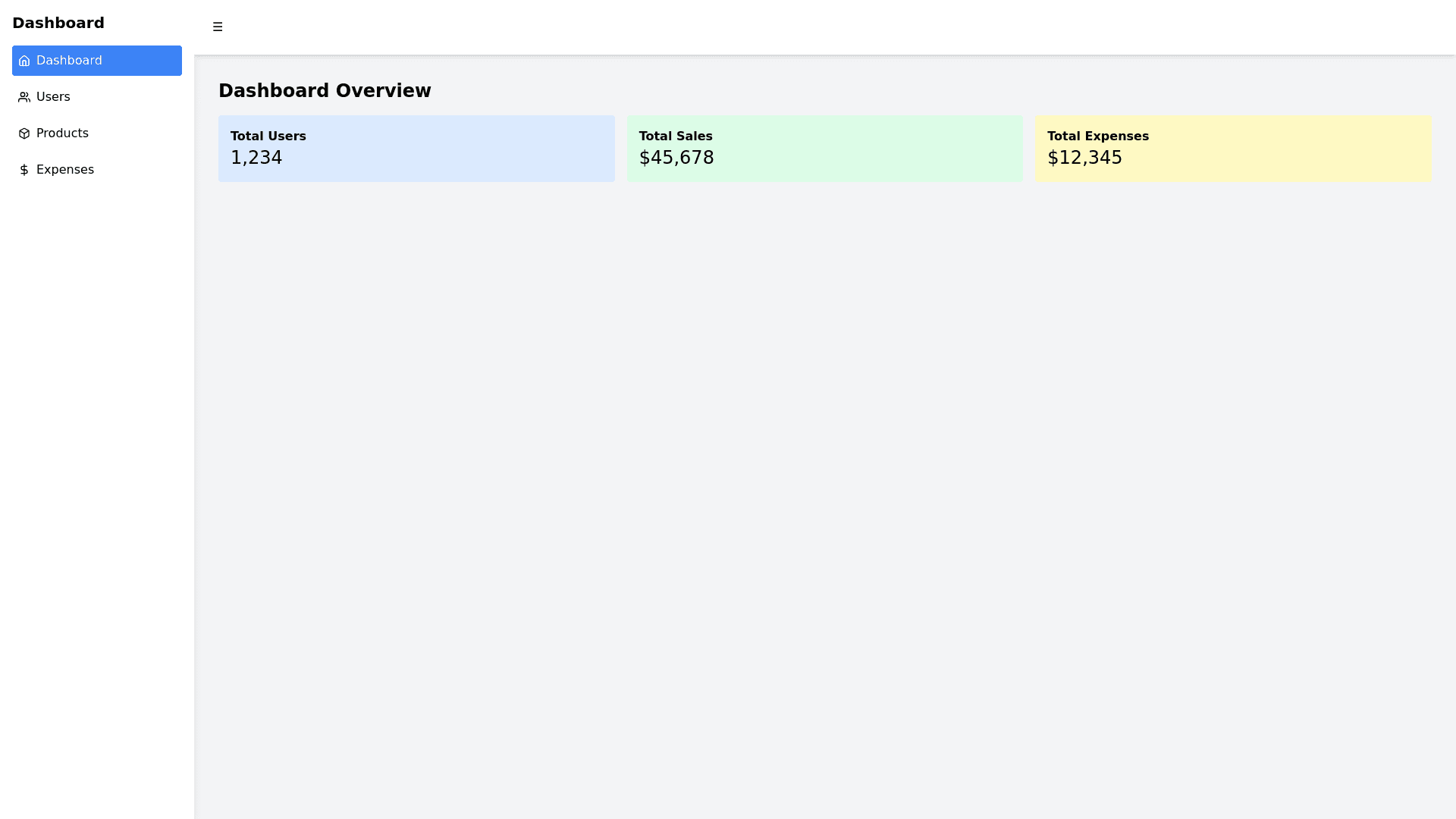Click the Products box icon
The width and height of the screenshot is (1456, 819).
click(x=24, y=133)
